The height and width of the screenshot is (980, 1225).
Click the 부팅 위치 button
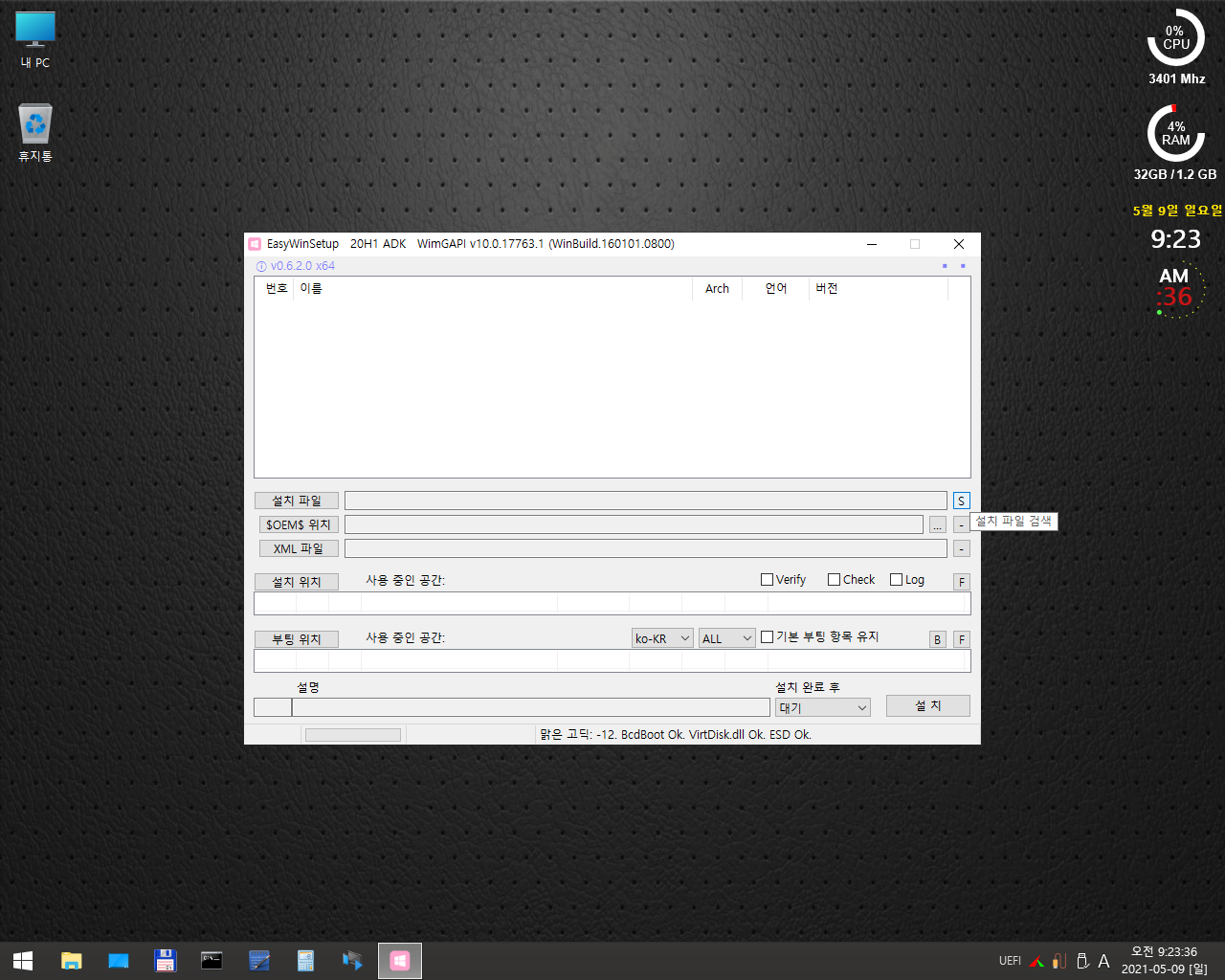click(x=297, y=639)
